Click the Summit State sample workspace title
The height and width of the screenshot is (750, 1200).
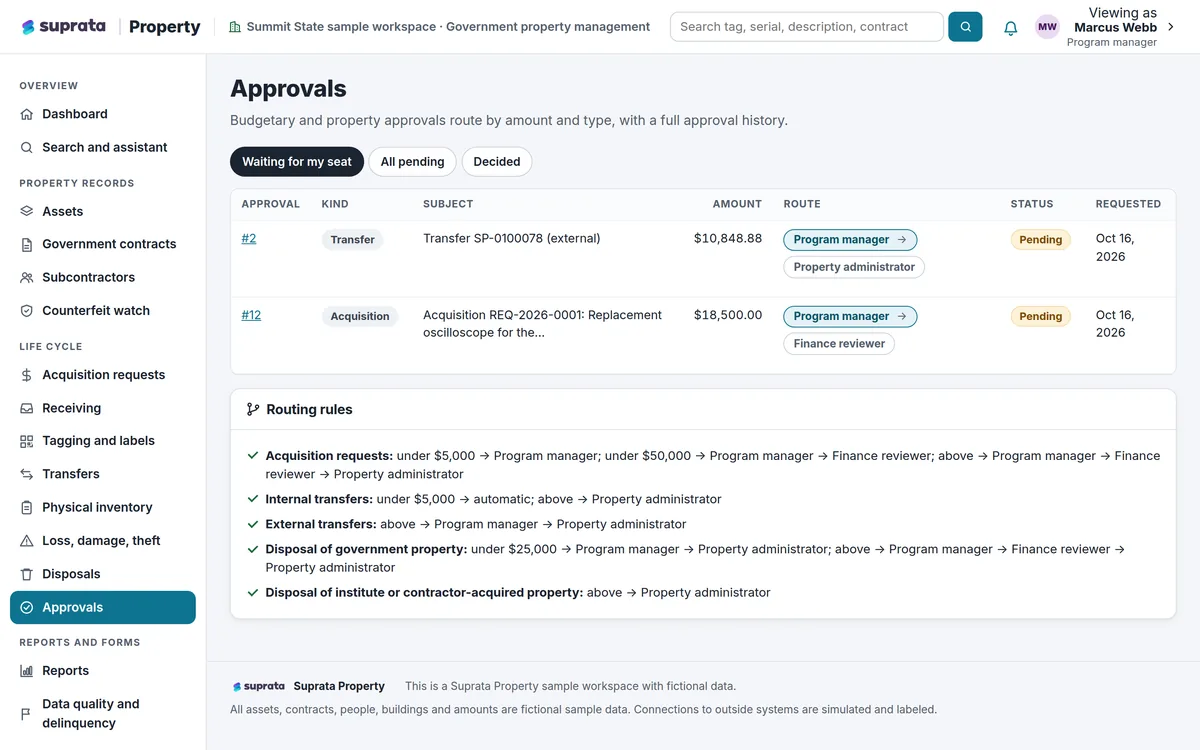point(448,27)
